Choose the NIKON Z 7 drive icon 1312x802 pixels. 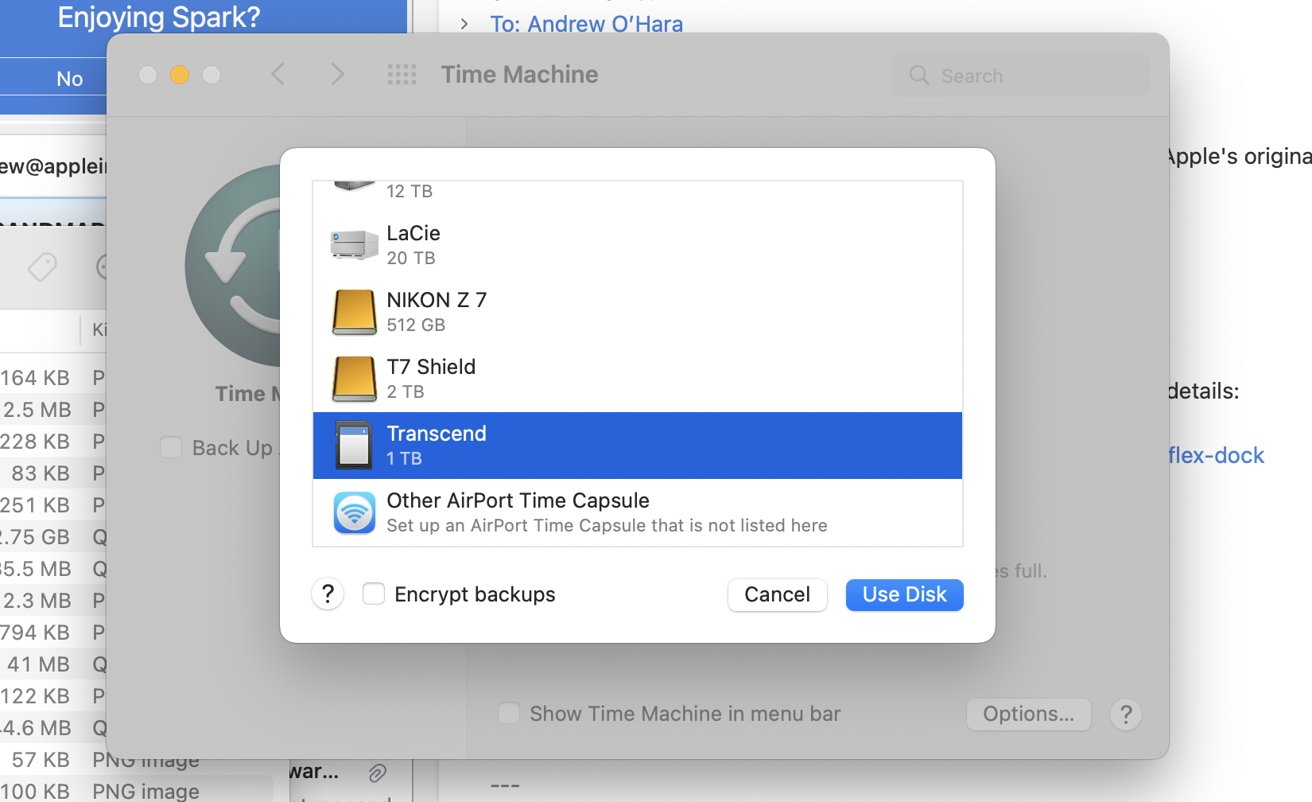[354, 311]
